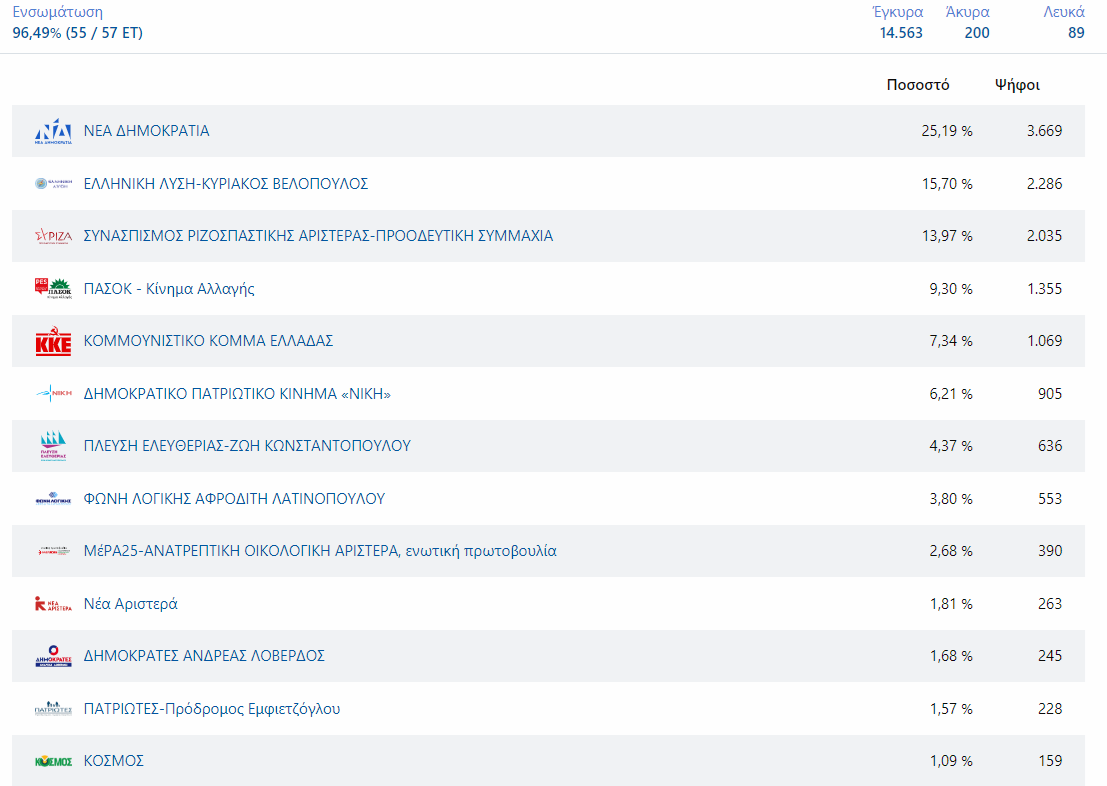Click the ΝΙΚΗ party logo

pyautogui.click(x=54, y=393)
